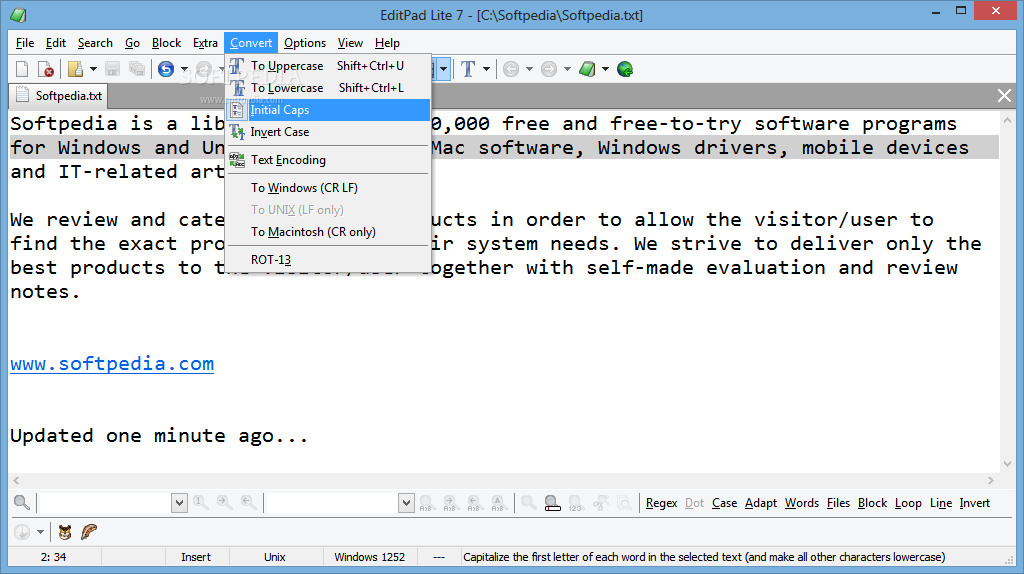Image resolution: width=1024 pixels, height=574 pixels.
Task: Open the Extra menu
Action: [205, 43]
